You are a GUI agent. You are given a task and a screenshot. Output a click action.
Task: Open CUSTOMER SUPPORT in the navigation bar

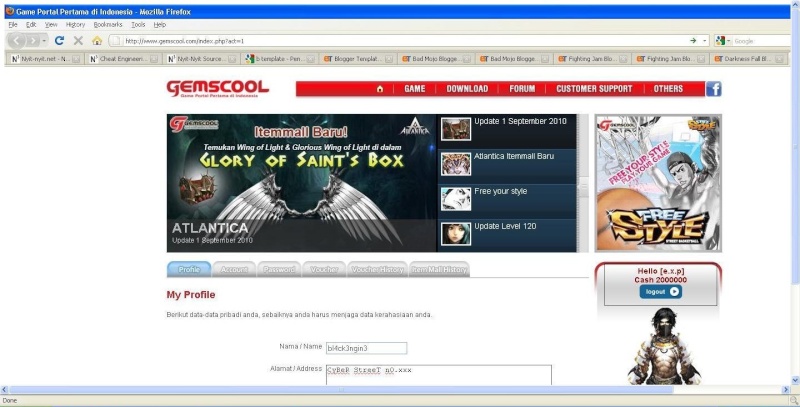click(594, 89)
